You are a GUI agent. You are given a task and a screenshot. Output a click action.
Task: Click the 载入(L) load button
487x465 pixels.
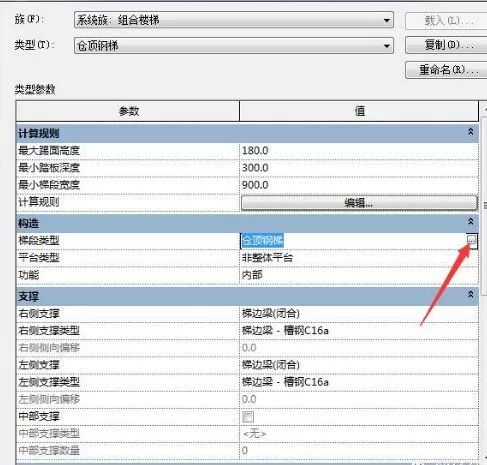(x=446, y=21)
